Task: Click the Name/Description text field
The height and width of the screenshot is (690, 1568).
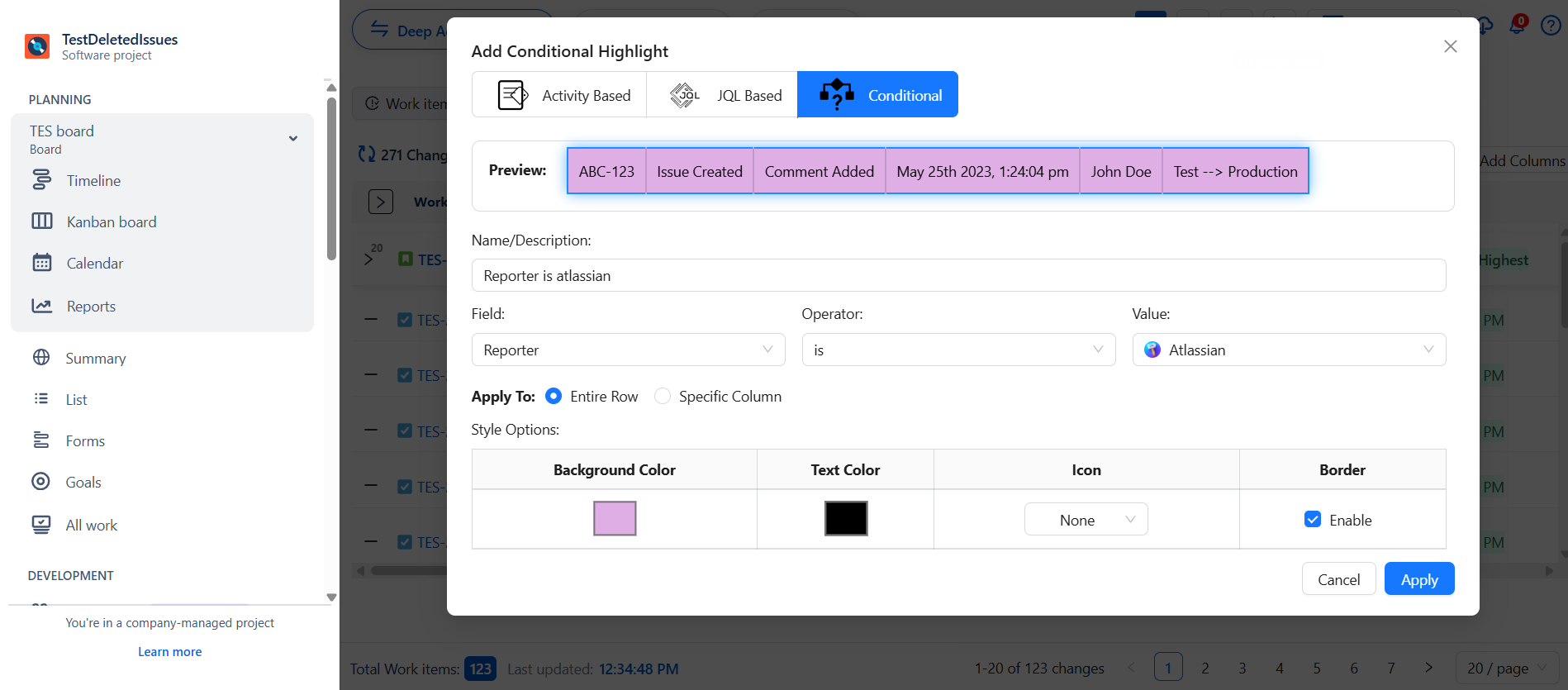Action: click(958, 275)
